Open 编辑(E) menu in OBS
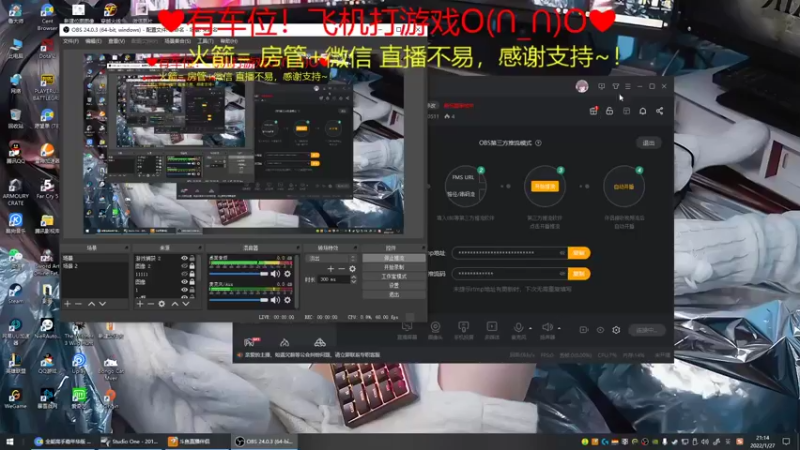800x450 pixels. click(x=93, y=41)
